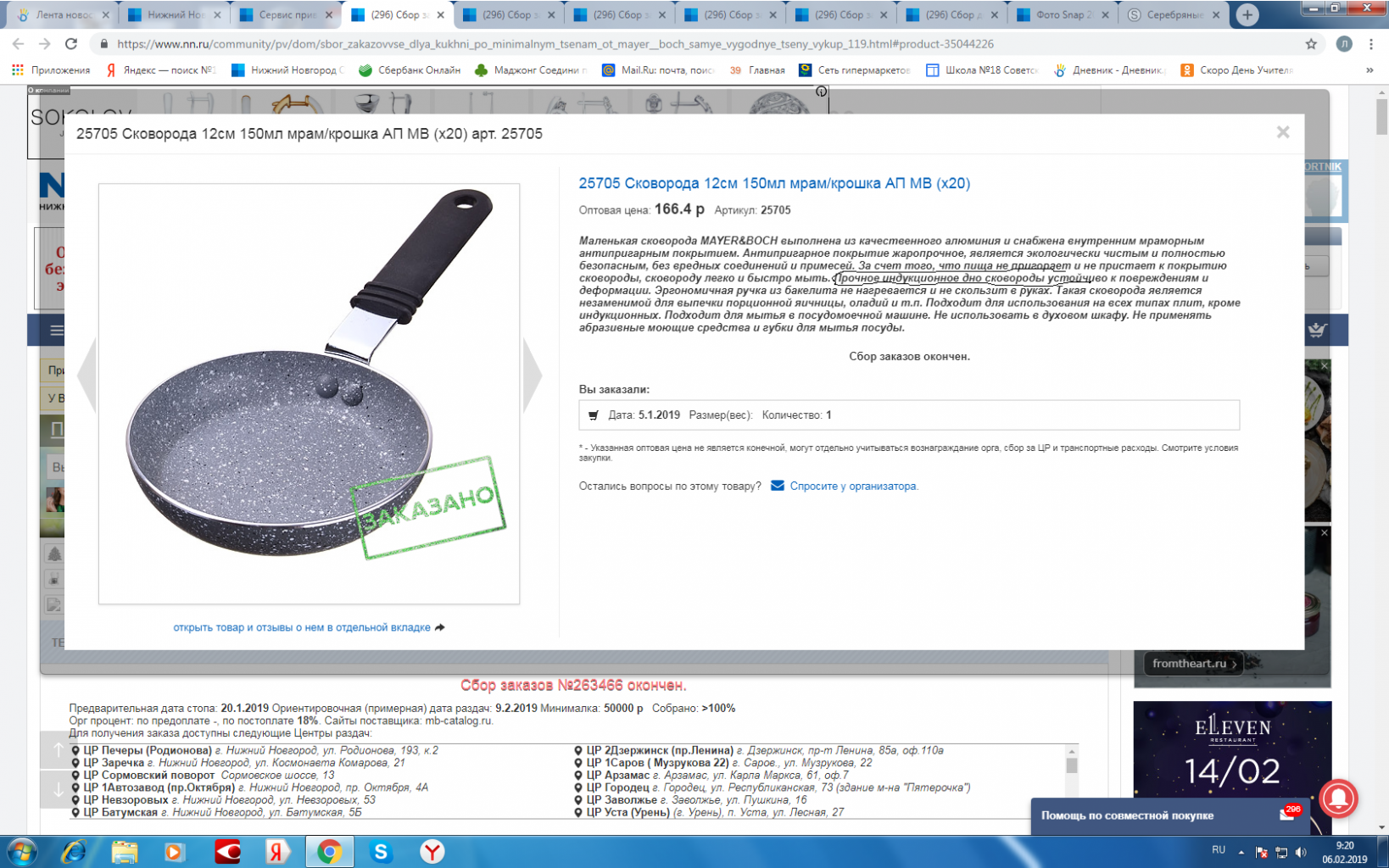Expand hidden bookmarks with the double chevron
Screen dimensions: 1389x868
[x=1369, y=70]
